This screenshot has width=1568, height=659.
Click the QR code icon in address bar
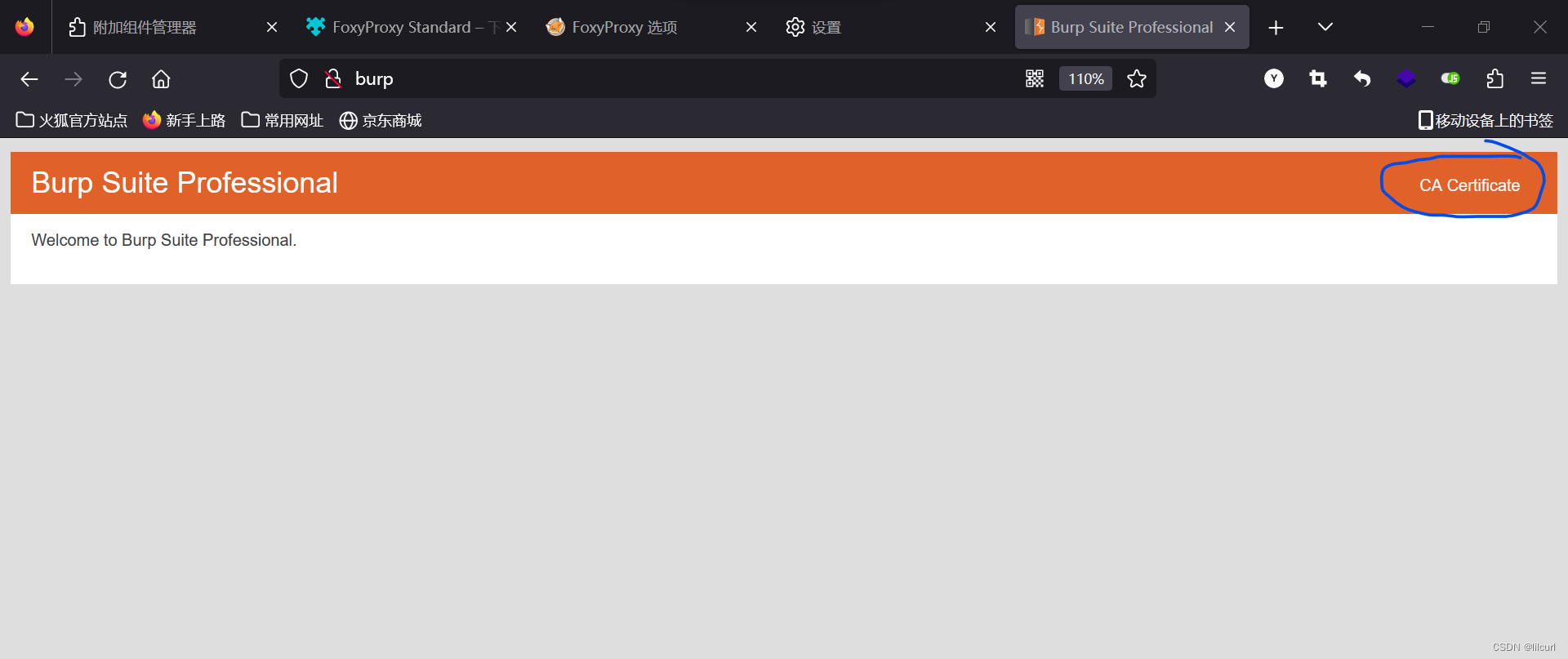[1035, 78]
